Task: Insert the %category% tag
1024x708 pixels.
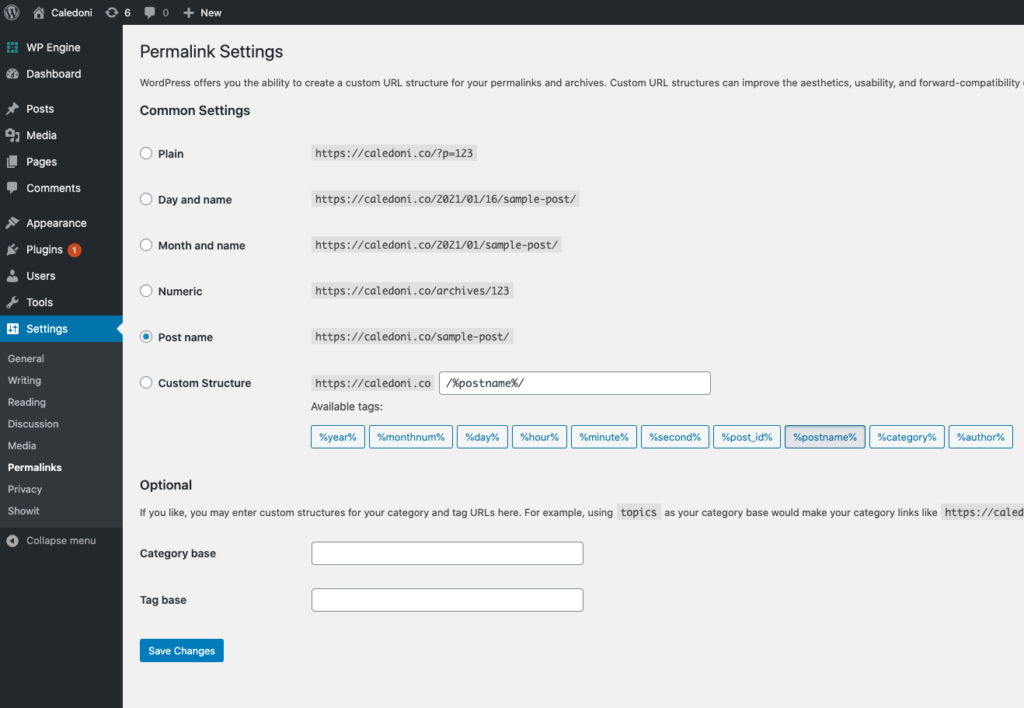Action: point(906,436)
